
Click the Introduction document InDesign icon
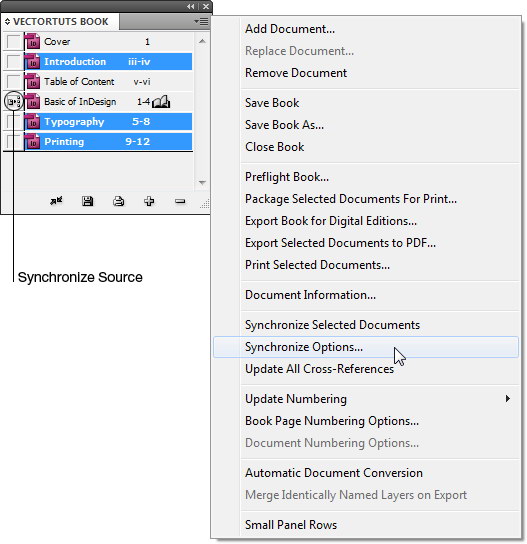pyautogui.click(x=32, y=62)
